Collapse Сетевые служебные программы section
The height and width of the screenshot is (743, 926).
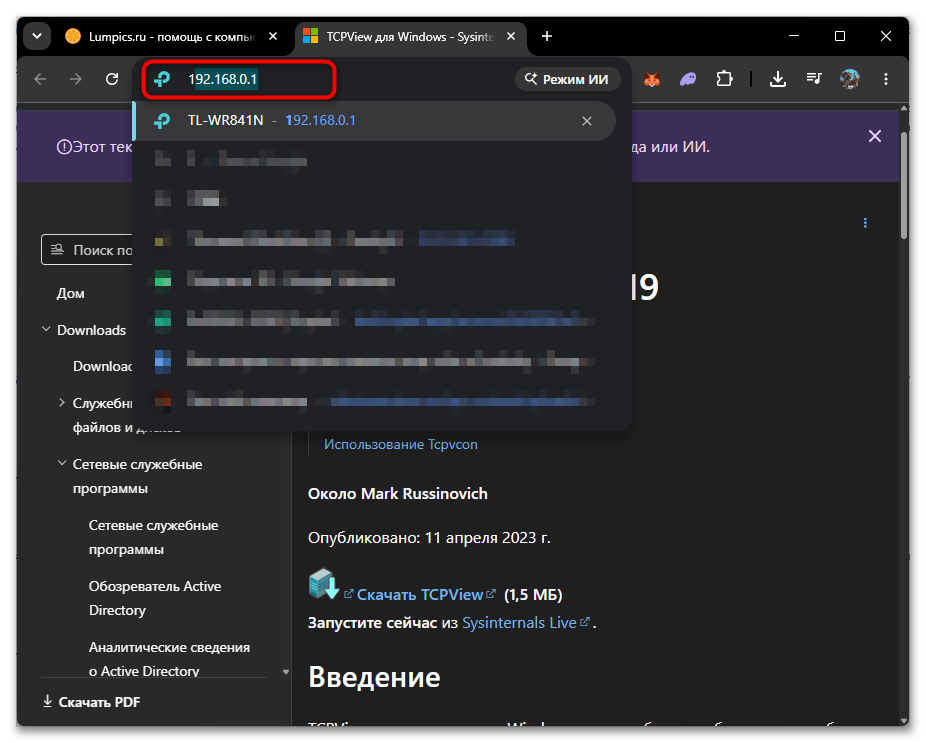tap(61, 464)
